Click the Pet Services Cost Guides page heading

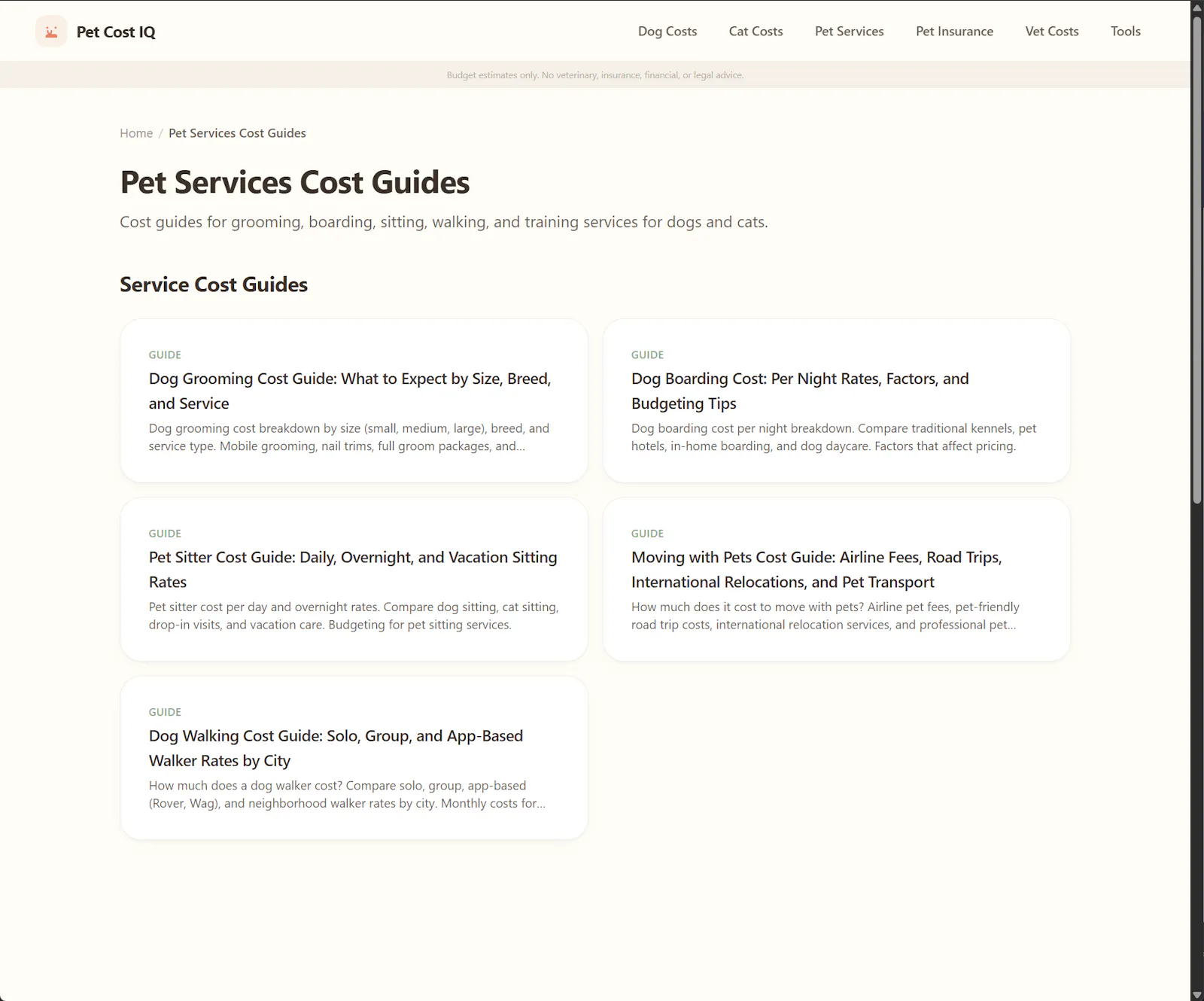[x=295, y=182]
